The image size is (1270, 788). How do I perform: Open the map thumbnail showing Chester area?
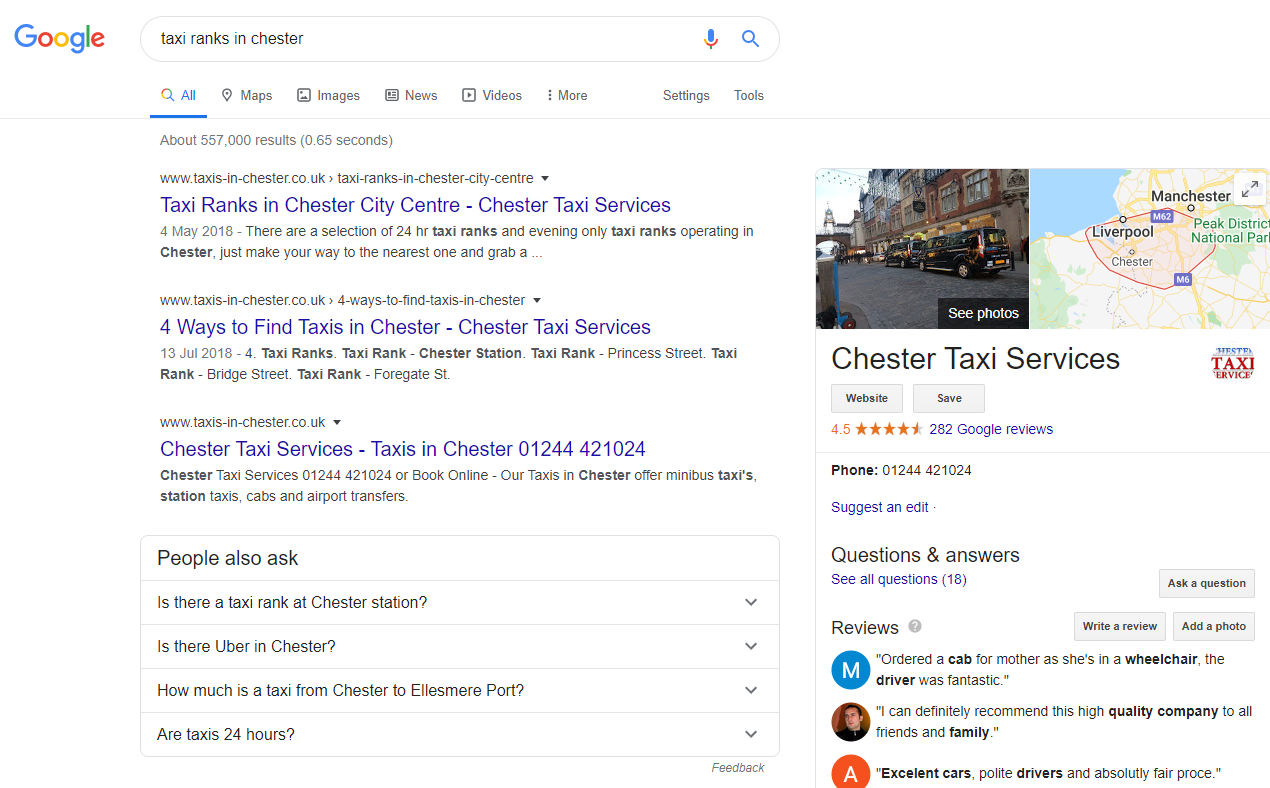[x=1150, y=248]
